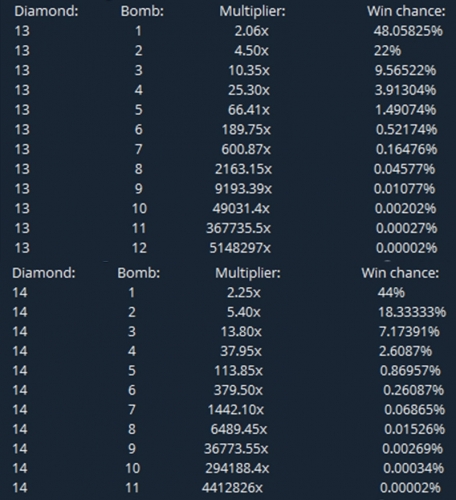Click the 0.01526% win chance
Viewport: 456px width, 500px height.
[414, 429]
